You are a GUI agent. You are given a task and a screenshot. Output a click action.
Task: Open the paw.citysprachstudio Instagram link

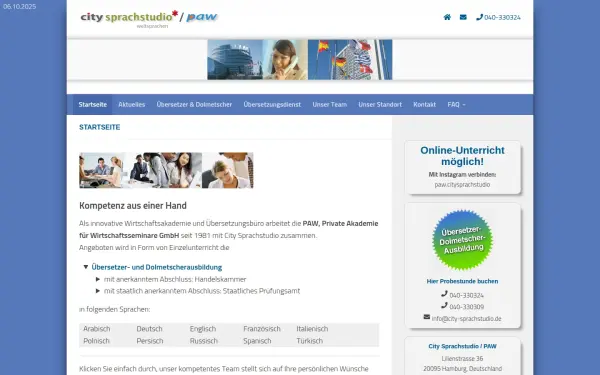point(462,184)
